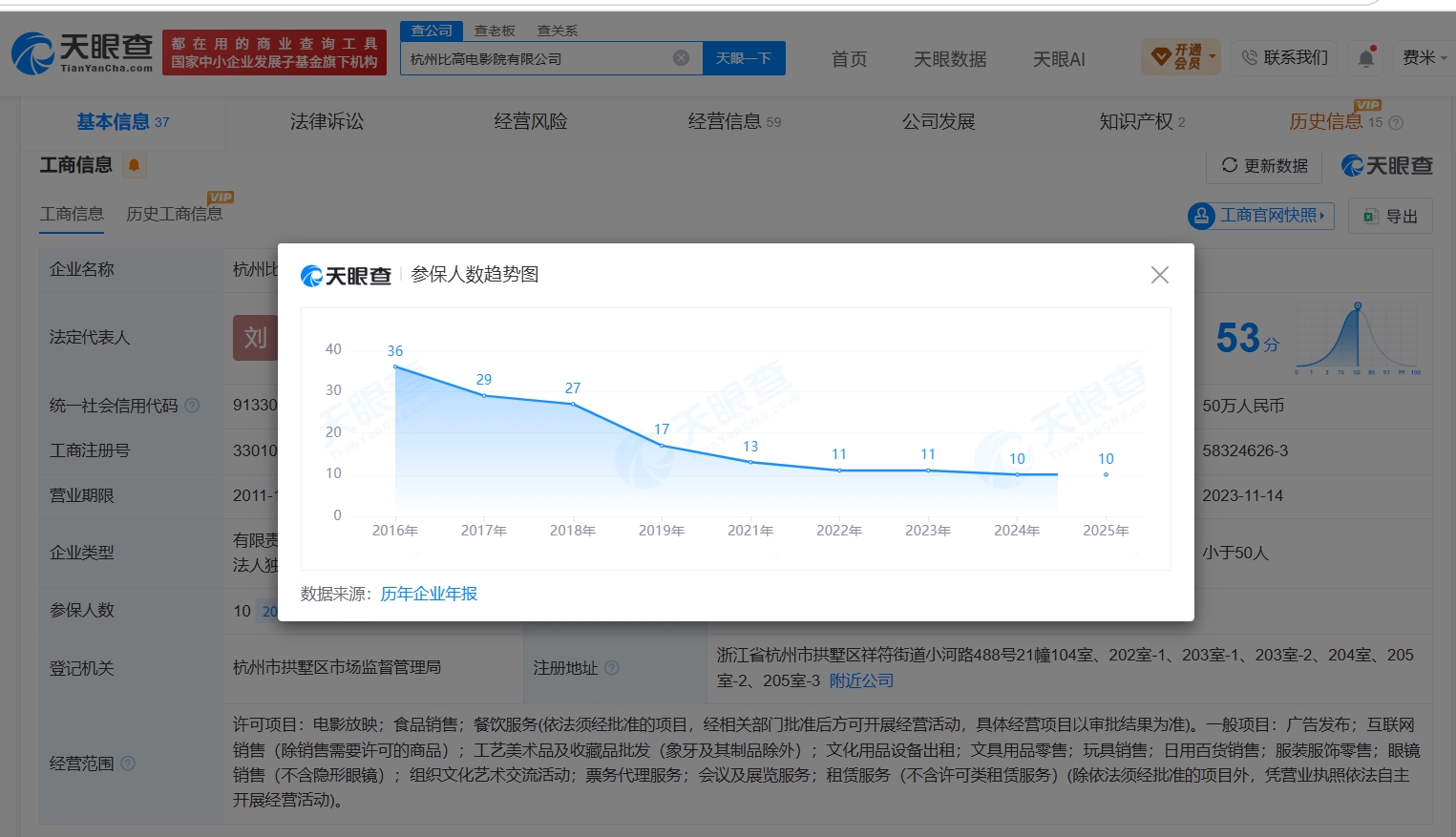Close the 参保人数趋势图 popup
The width and height of the screenshot is (1456, 837).
pyautogui.click(x=1160, y=275)
